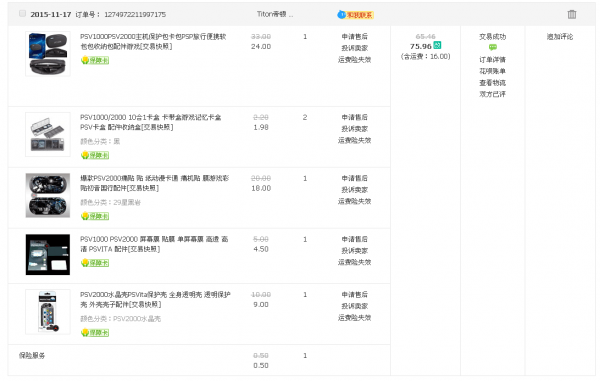The height and width of the screenshot is (381, 600).
Task: Click 申请售后 for the screen film item
Action: (x=354, y=239)
